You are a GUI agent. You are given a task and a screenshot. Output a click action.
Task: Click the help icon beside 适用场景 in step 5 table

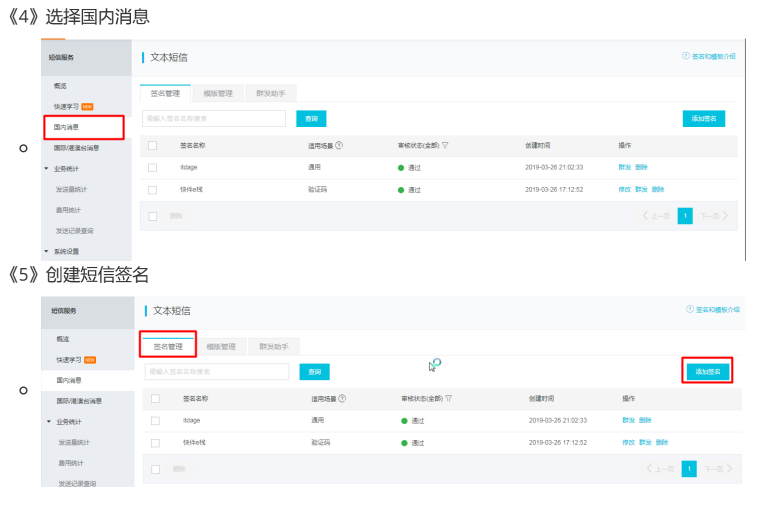(342, 398)
